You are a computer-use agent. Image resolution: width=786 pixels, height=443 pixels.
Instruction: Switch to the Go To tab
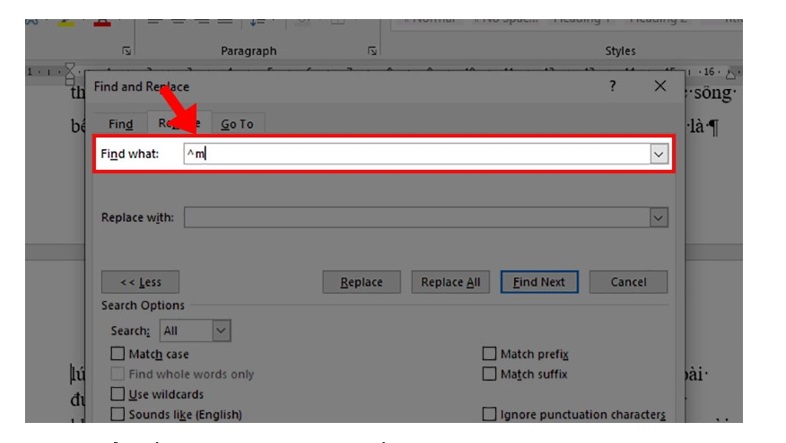tap(237, 124)
